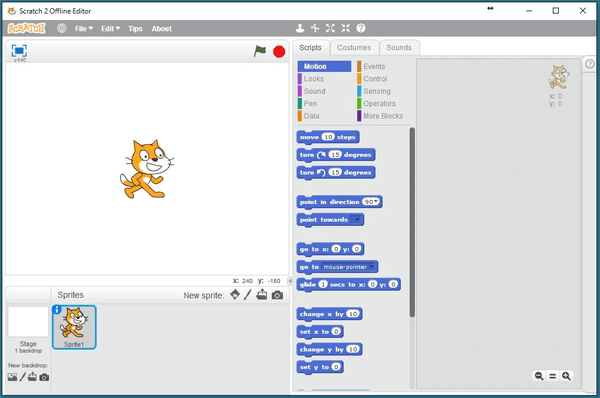The width and height of the screenshot is (600, 398).
Task: Paint a new sprite with brush icon
Action: click(248, 295)
